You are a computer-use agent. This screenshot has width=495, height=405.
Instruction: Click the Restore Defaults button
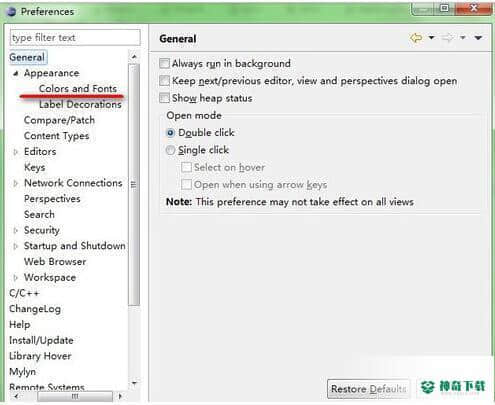point(368,389)
